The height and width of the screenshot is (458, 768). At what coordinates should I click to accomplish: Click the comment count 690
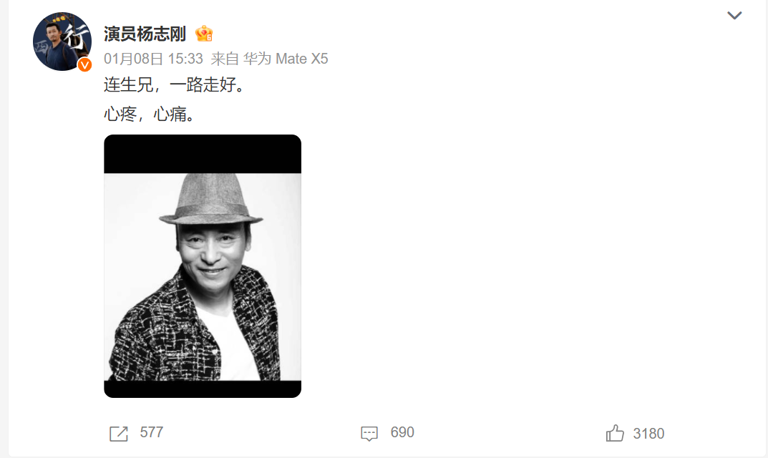pos(402,432)
